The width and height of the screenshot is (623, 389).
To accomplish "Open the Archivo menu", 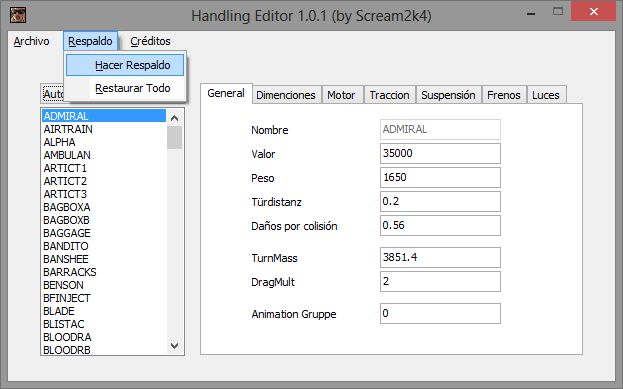I will 31,41.
